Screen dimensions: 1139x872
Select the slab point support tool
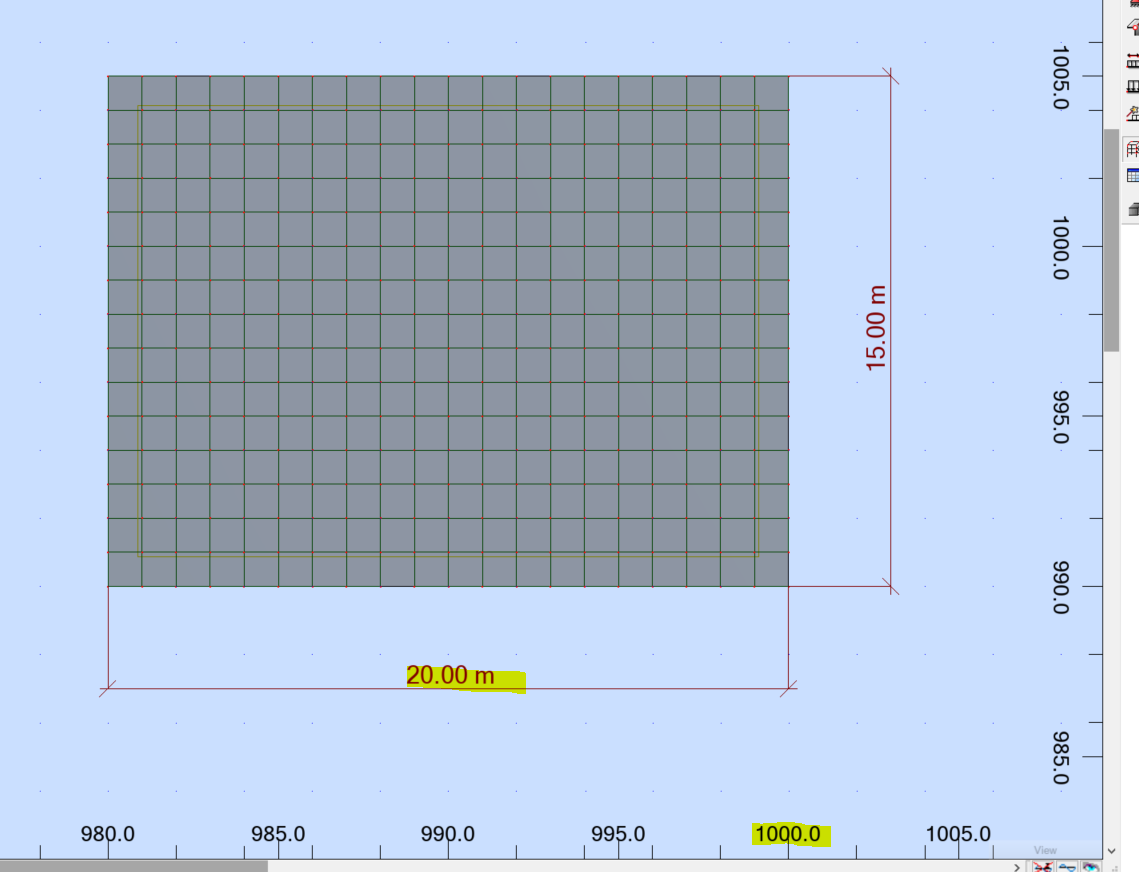click(1133, 27)
